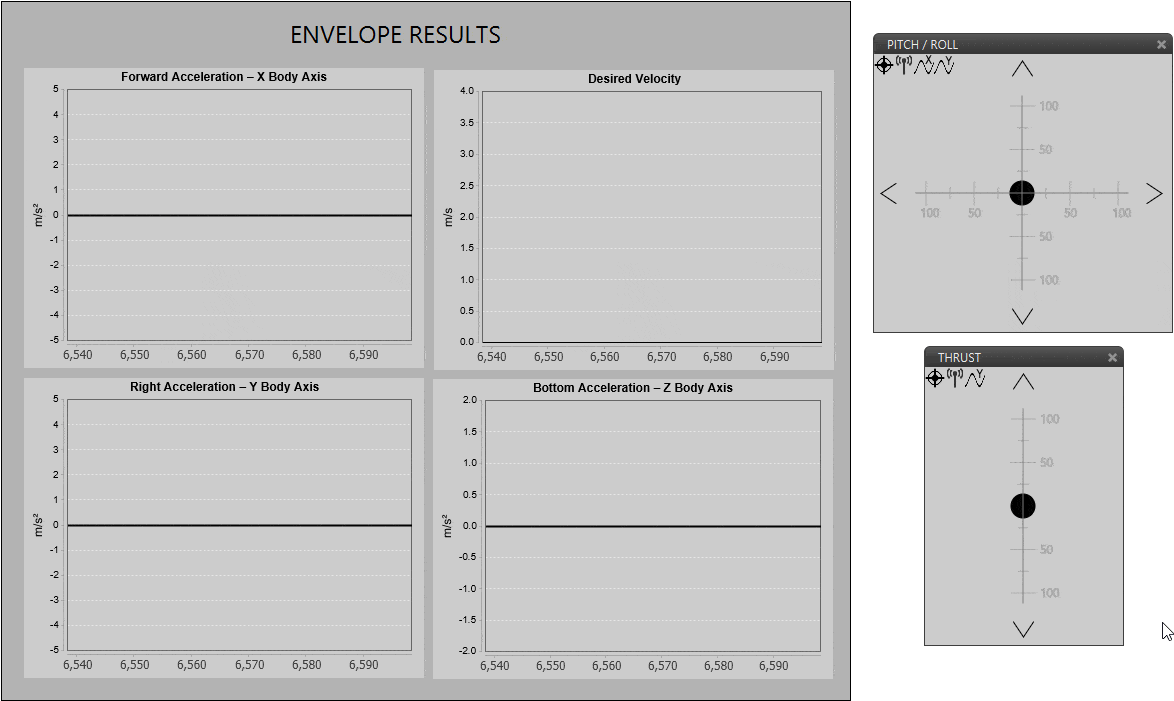The image size is (1174, 701).
Task: Click the Y sine wave icon in Pitch/Roll
Action: [944, 65]
